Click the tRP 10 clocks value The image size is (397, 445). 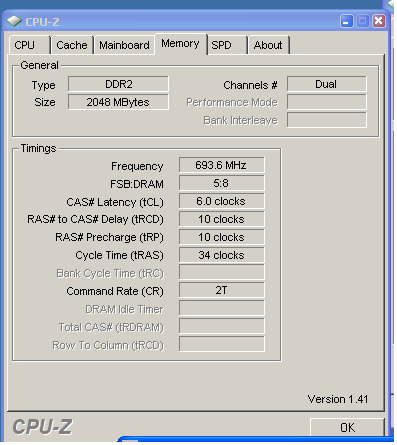pyautogui.click(x=222, y=237)
